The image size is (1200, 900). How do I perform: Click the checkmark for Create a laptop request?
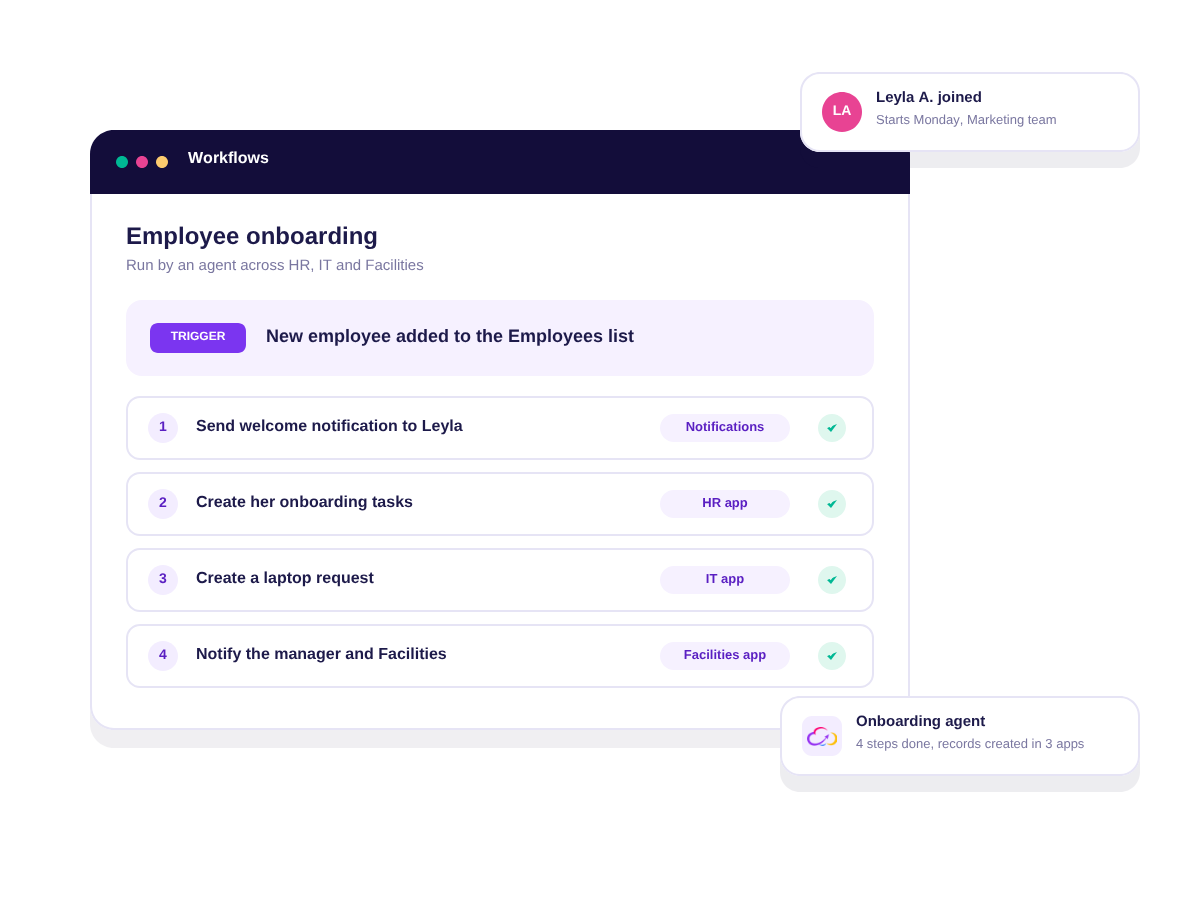coord(832,580)
